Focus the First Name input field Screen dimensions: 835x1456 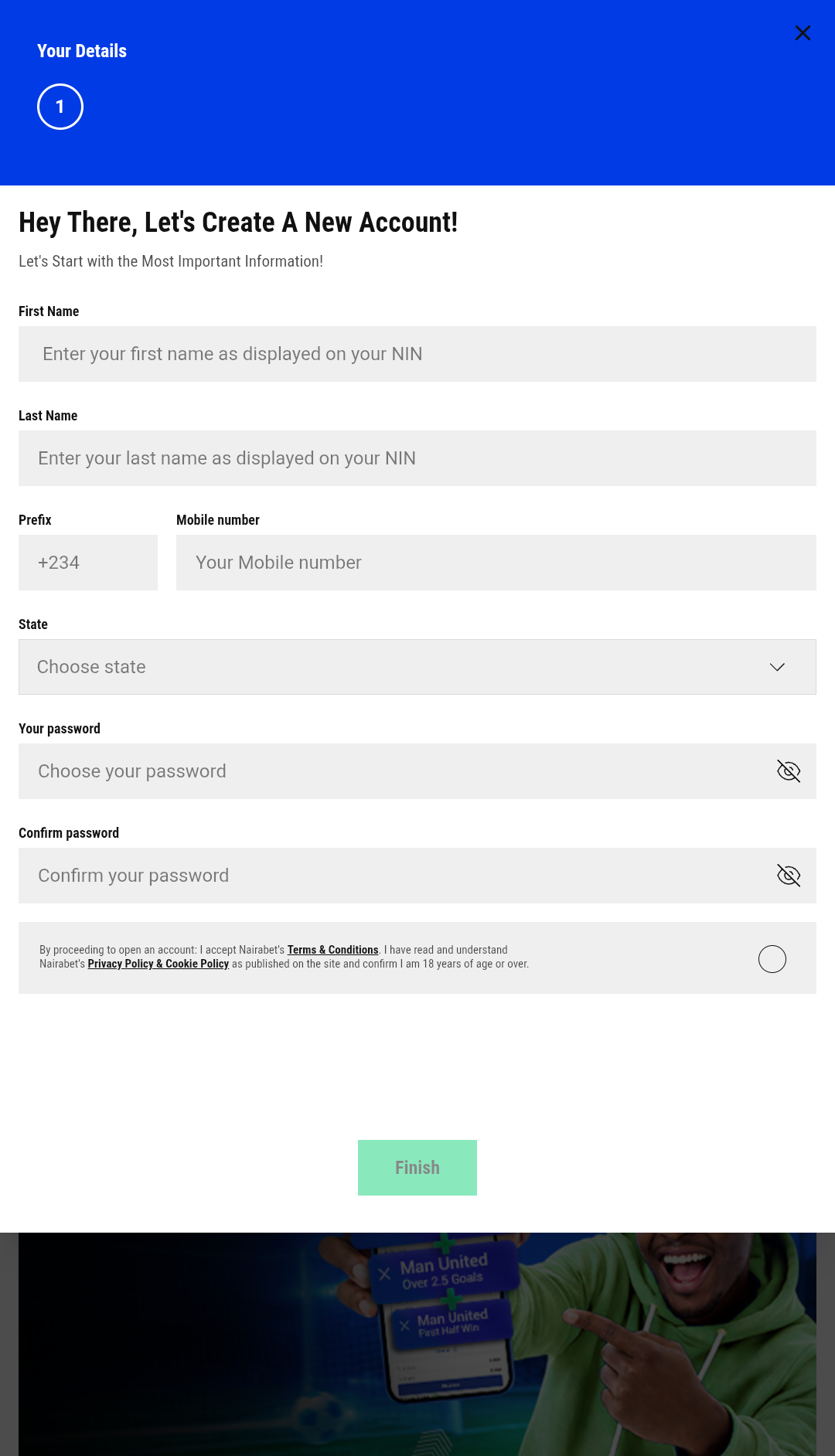tap(417, 353)
